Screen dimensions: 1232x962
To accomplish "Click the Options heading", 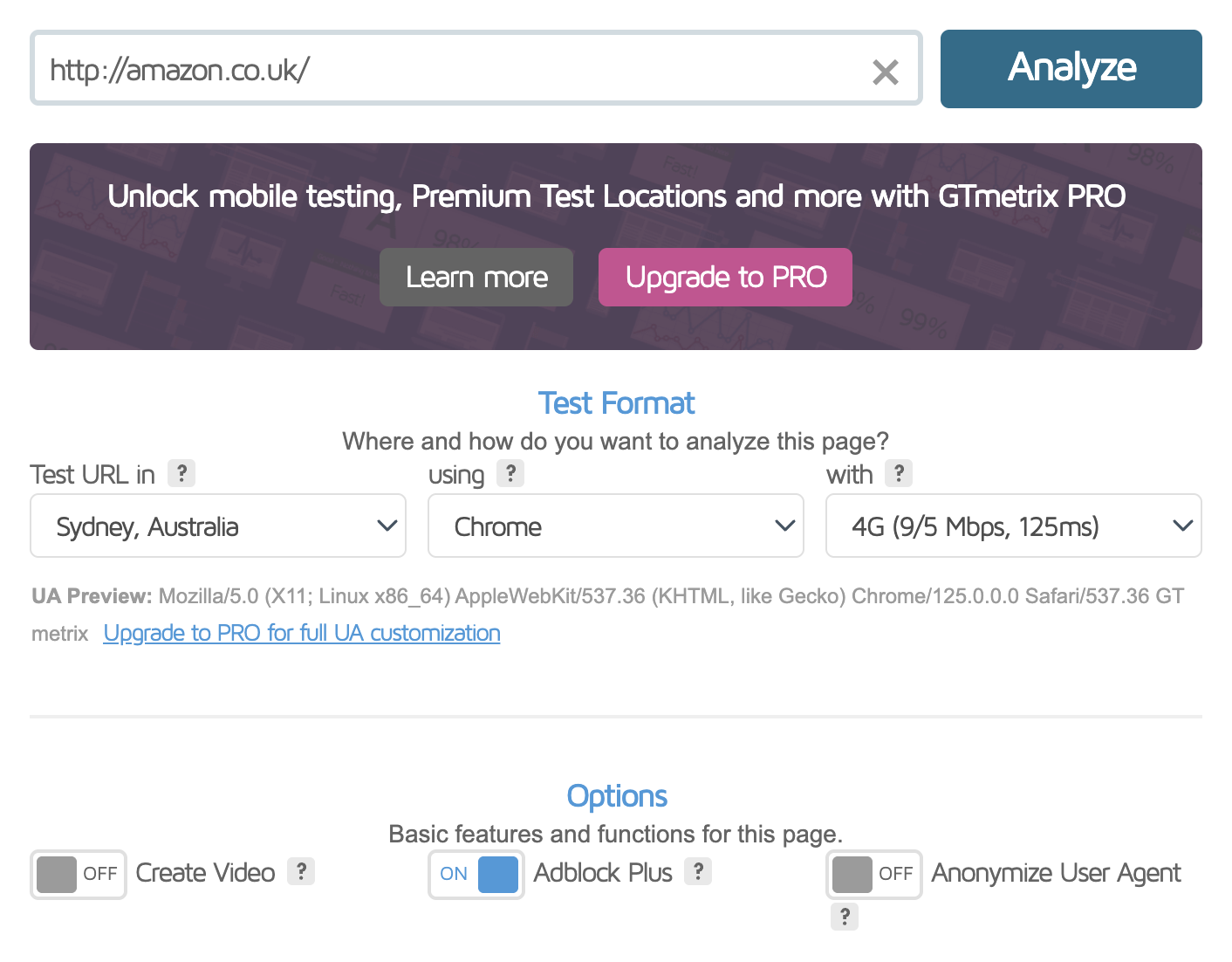I will [616, 796].
